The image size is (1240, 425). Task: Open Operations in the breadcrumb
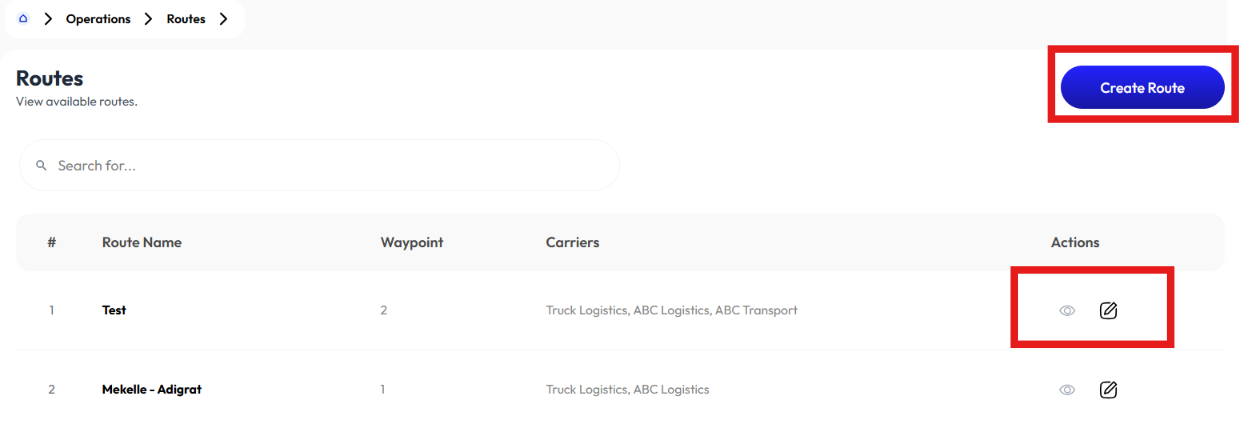[x=98, y=19]
